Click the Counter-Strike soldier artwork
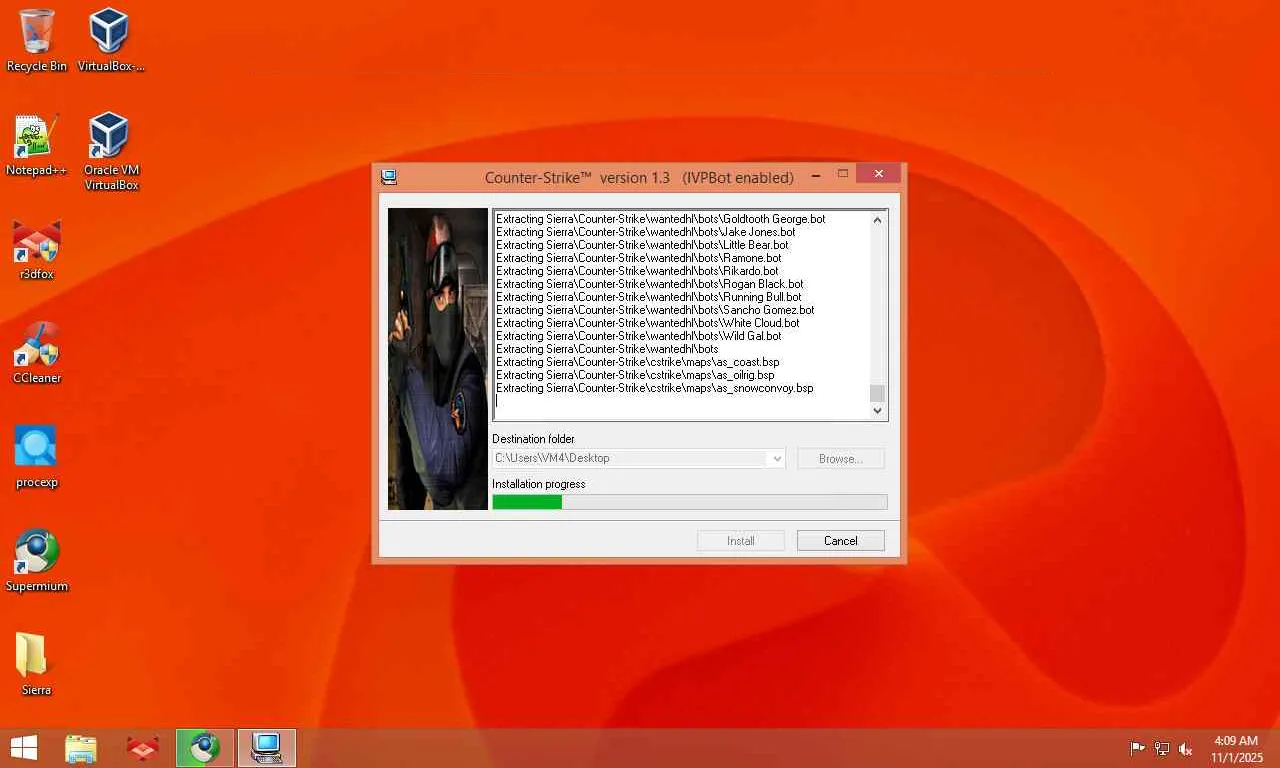 pyautogui.click(x=438, y=359)
